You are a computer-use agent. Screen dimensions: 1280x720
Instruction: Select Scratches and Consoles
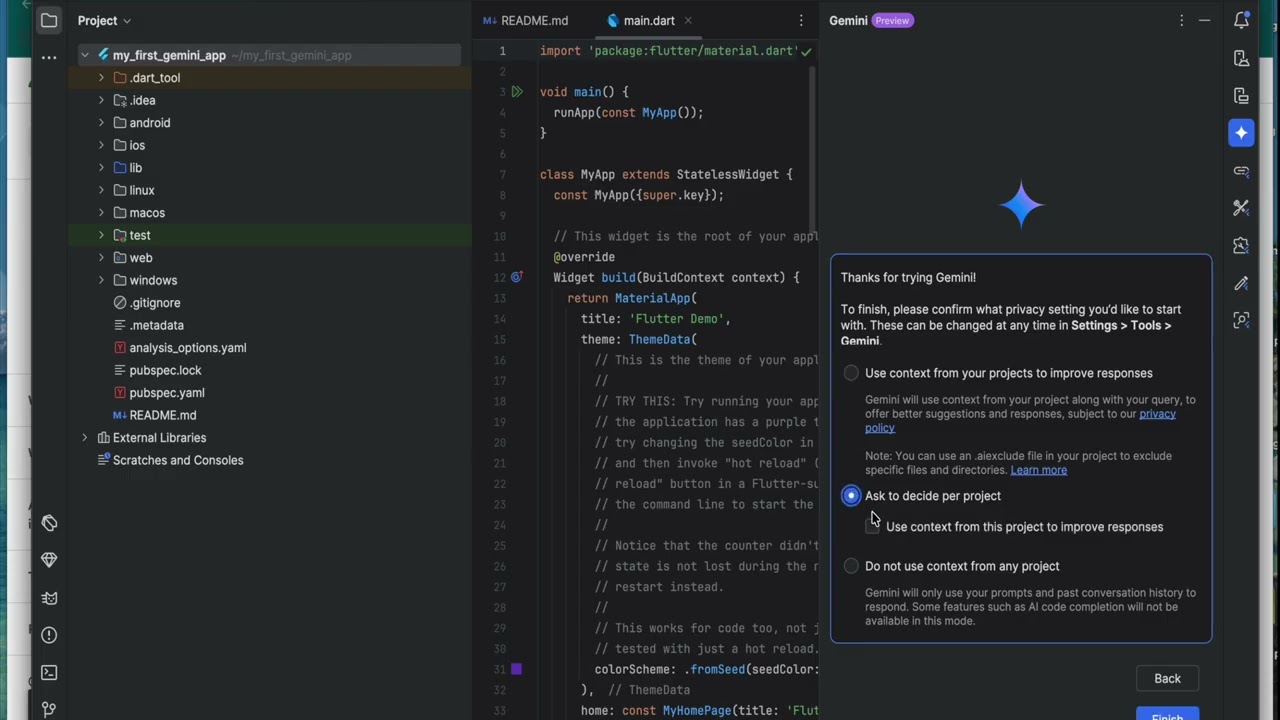178,460
